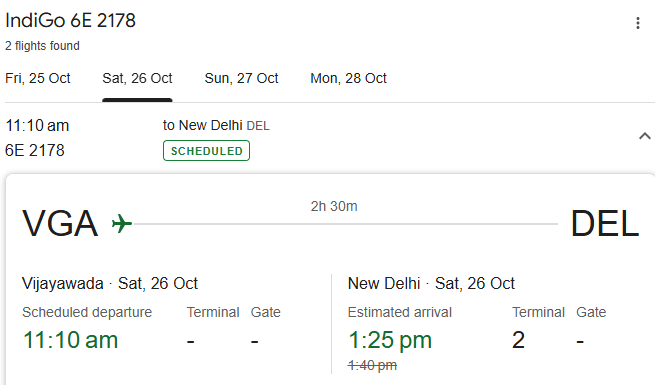655x385 pixels.
Task: Click the scheduled departure time 11:10 am
Action: 70,340
